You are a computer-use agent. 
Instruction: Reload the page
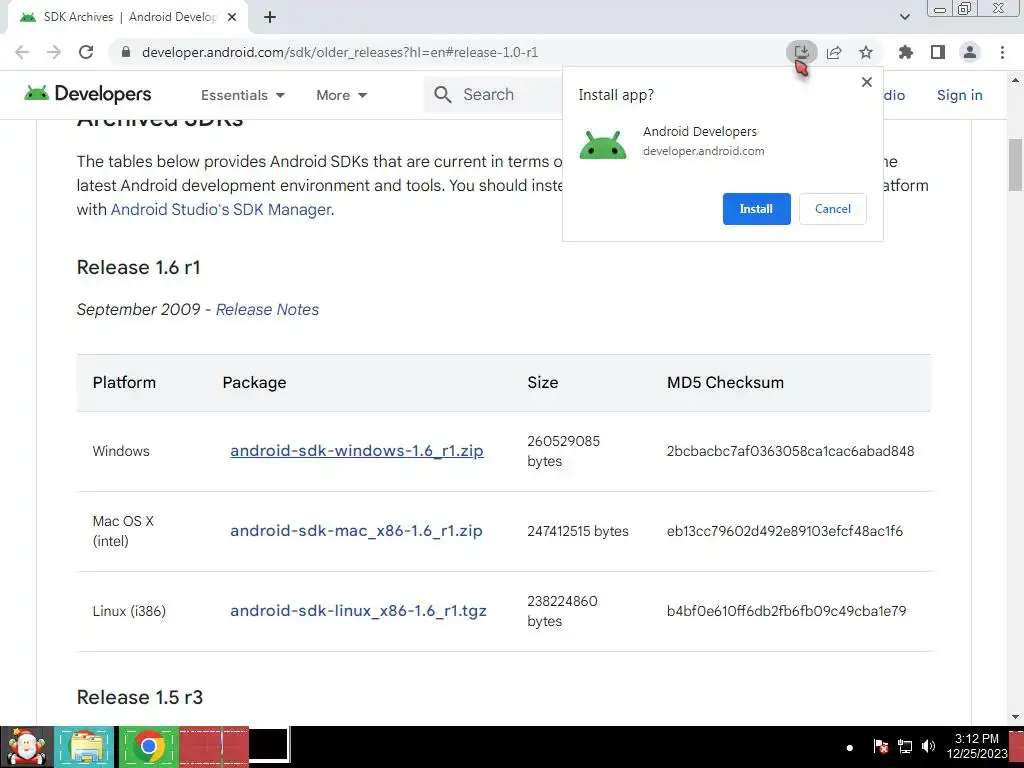86,52
